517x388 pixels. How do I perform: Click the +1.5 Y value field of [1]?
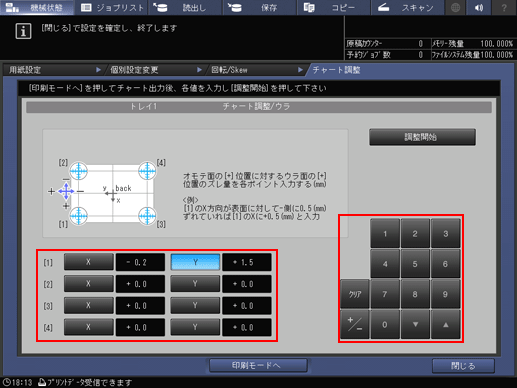coord(247,262)
